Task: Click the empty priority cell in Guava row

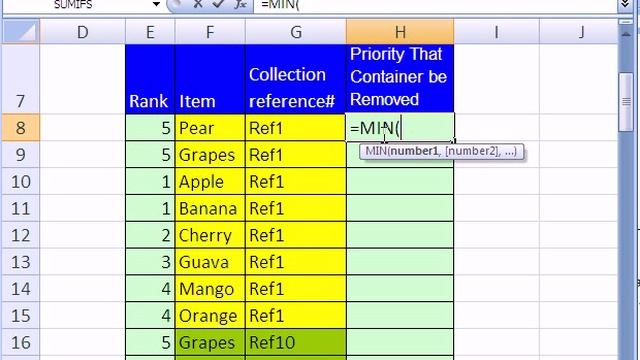Action: [400, 262]
